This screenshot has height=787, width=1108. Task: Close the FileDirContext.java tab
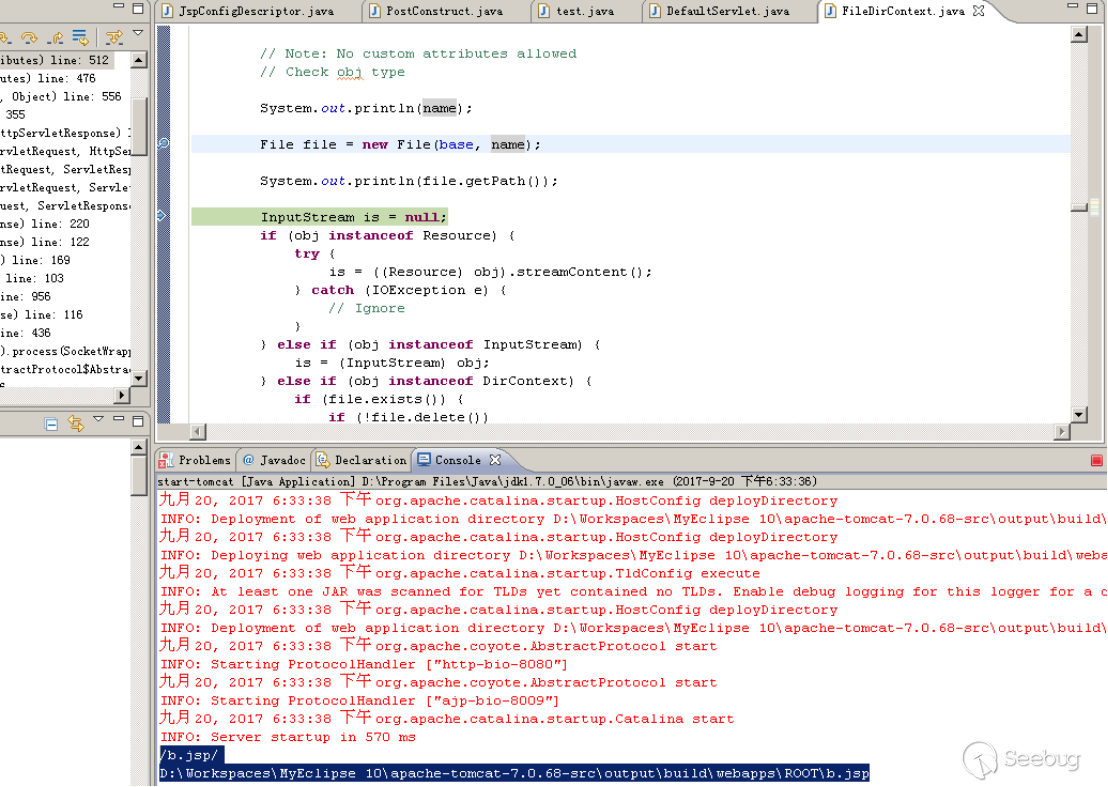click(979, 11)
